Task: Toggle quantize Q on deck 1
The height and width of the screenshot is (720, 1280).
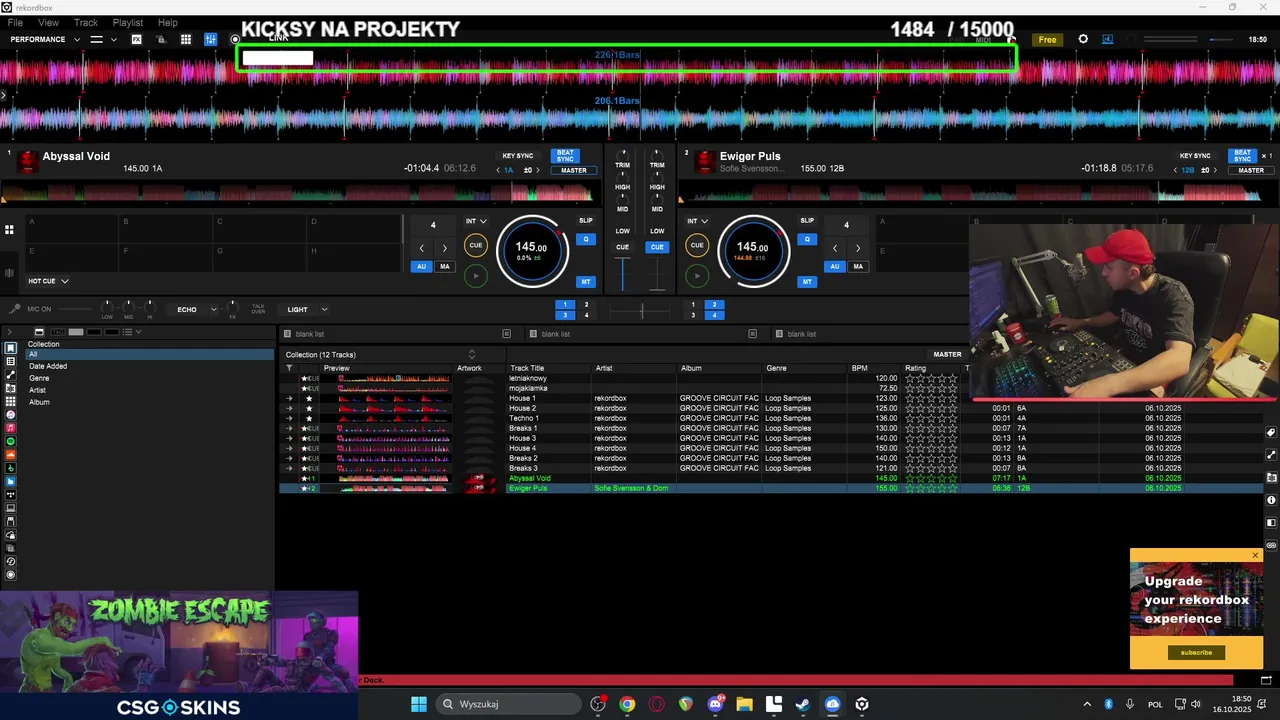Action: click(x=586, y=239)
